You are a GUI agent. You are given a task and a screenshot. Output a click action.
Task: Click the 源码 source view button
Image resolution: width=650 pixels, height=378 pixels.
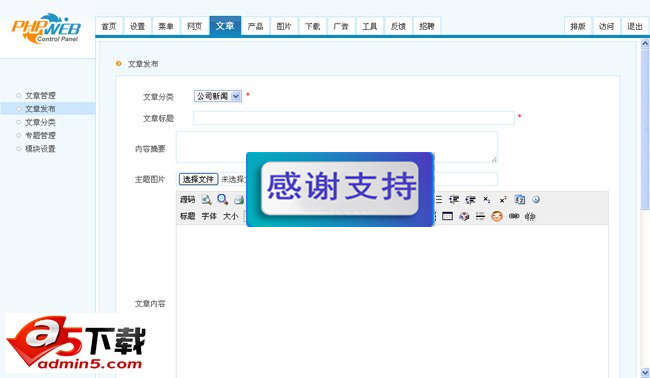(x=187, y=200)
